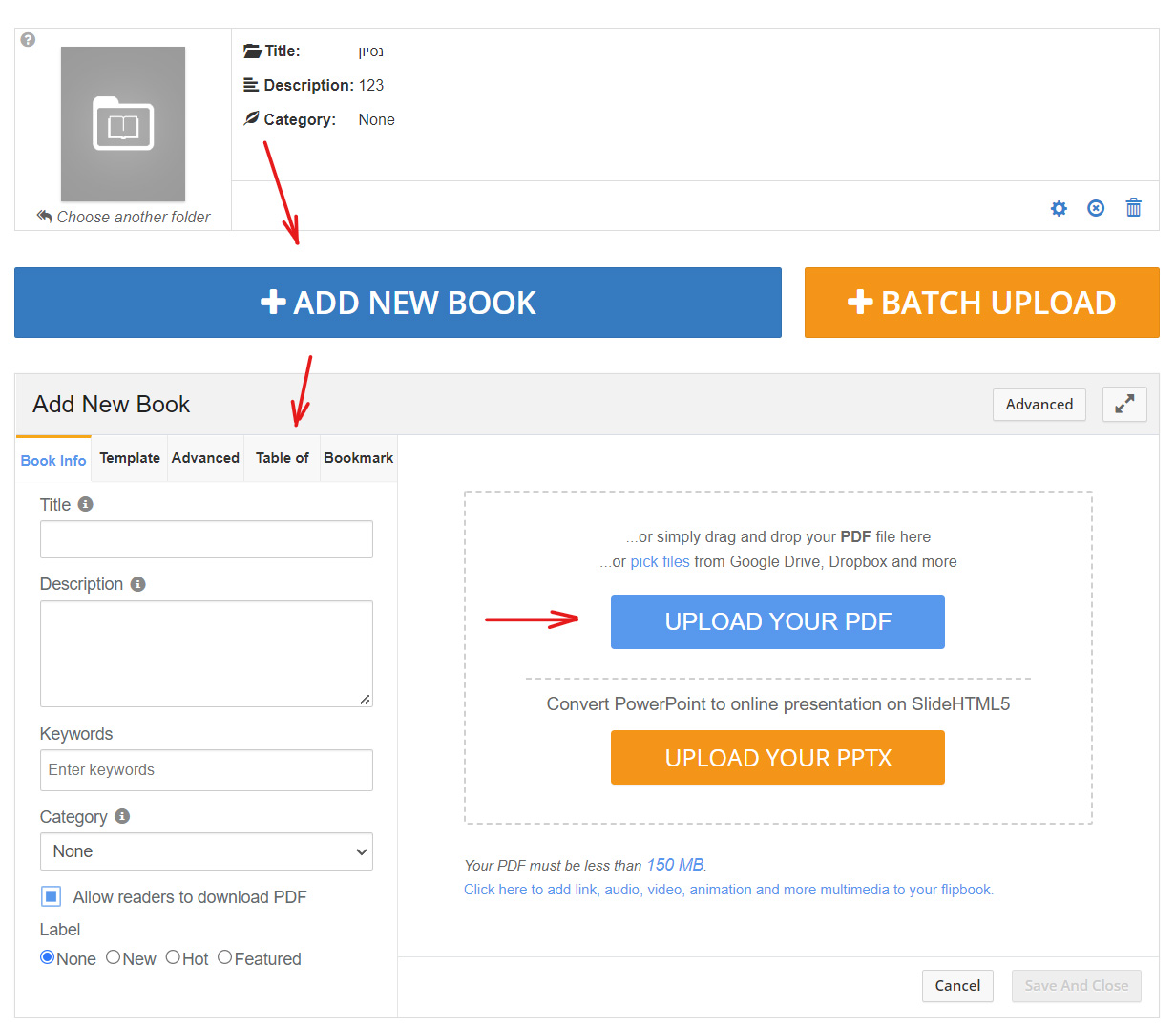This screenshot has width=1176, height=1028.
Task: Click folder description value 123
Action: tap(371, 85)
